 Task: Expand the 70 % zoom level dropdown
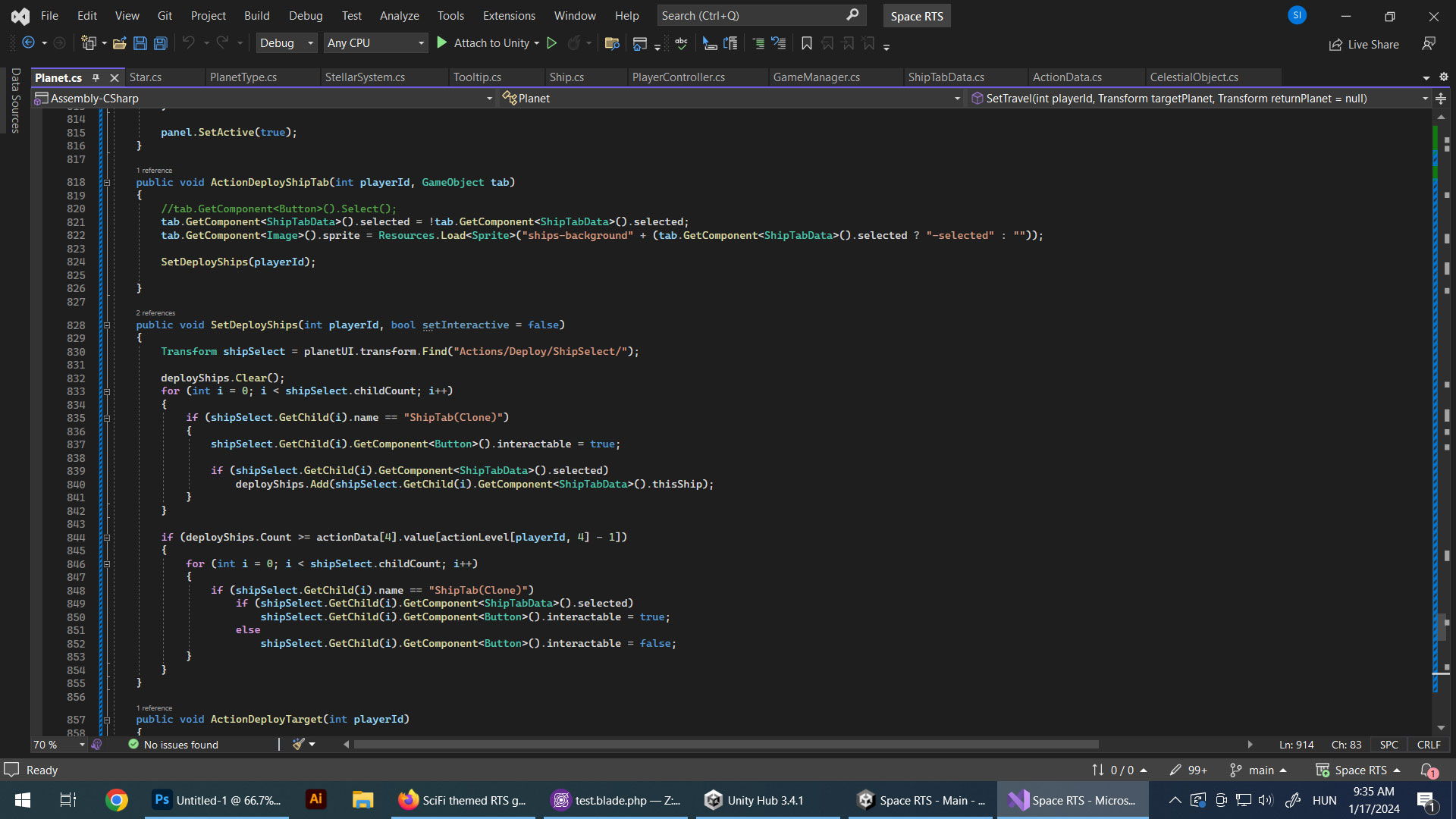pos(82,745)
